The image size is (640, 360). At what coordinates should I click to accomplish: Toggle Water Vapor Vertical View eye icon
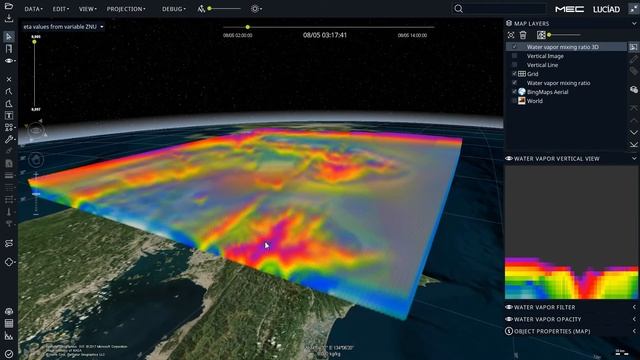[x=509, y=158]
